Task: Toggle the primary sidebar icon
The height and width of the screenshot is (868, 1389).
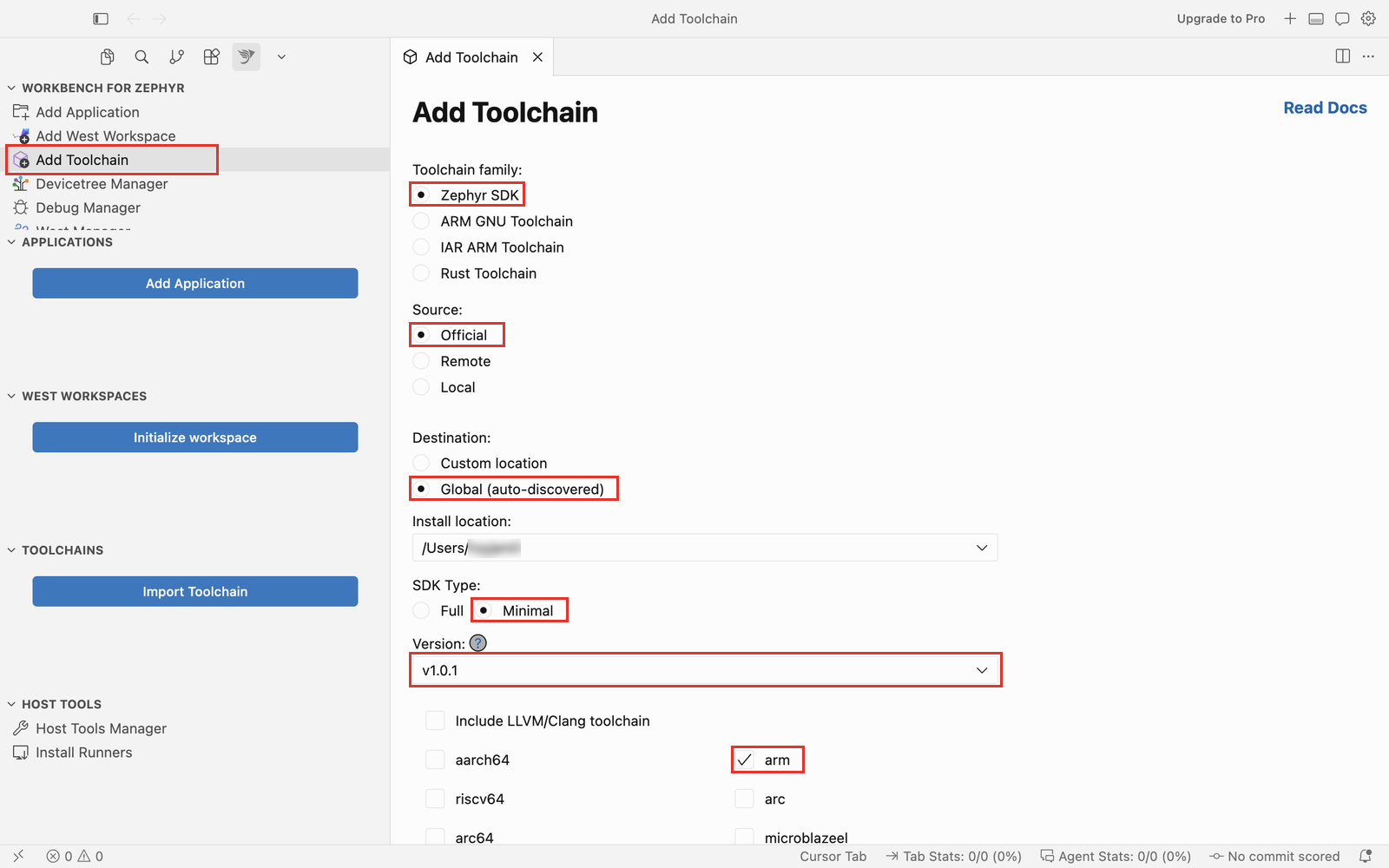Action: 101,18
